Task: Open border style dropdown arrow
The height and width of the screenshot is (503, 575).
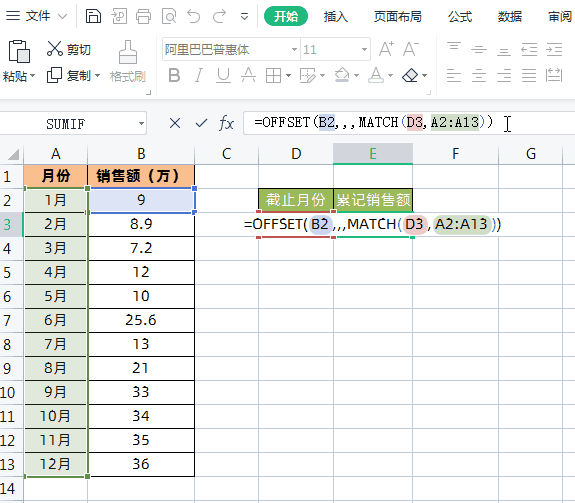Action: point(288,76)
